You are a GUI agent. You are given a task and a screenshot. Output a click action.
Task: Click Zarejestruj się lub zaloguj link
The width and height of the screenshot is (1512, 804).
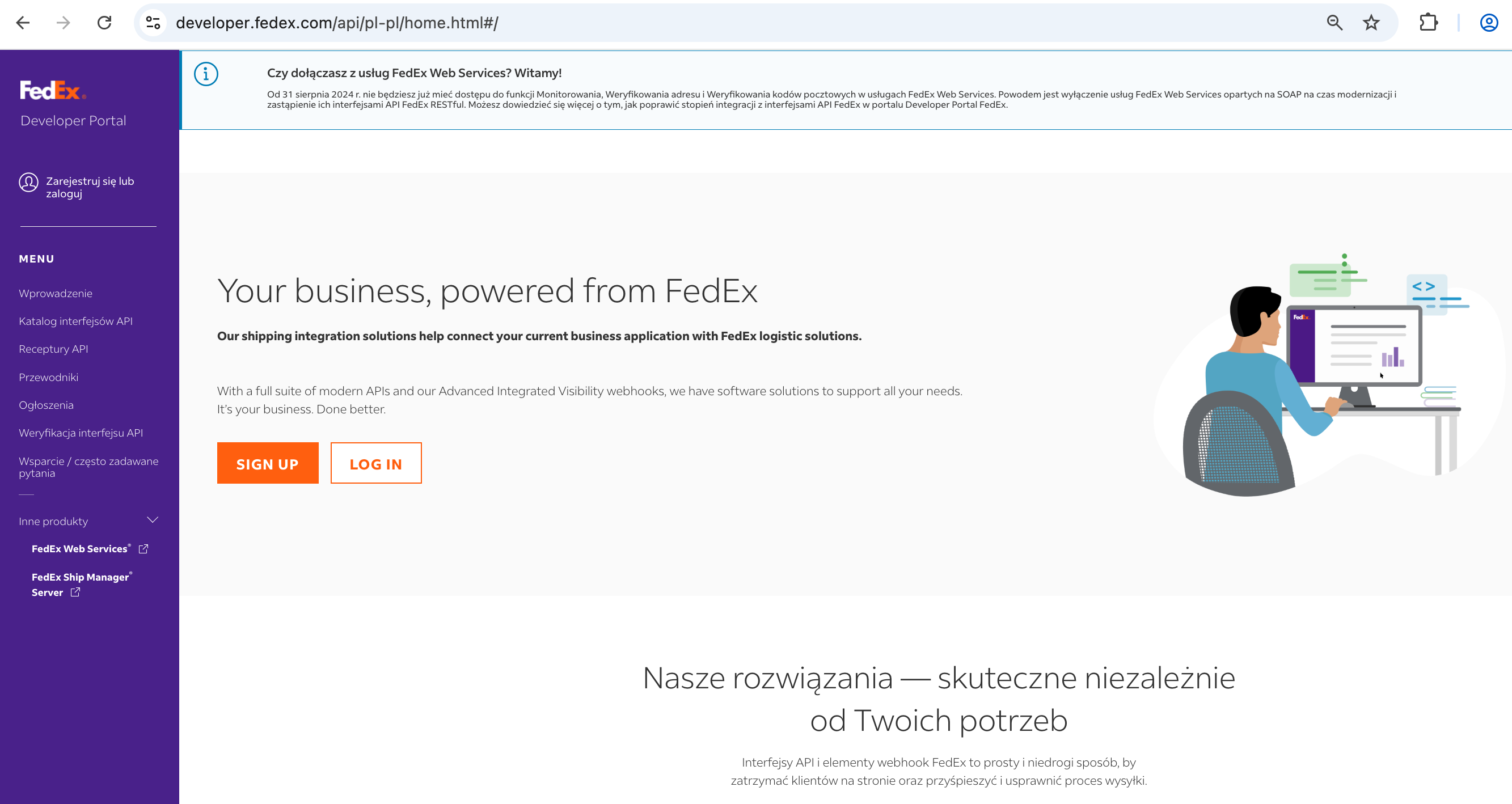tap(90, 187)
